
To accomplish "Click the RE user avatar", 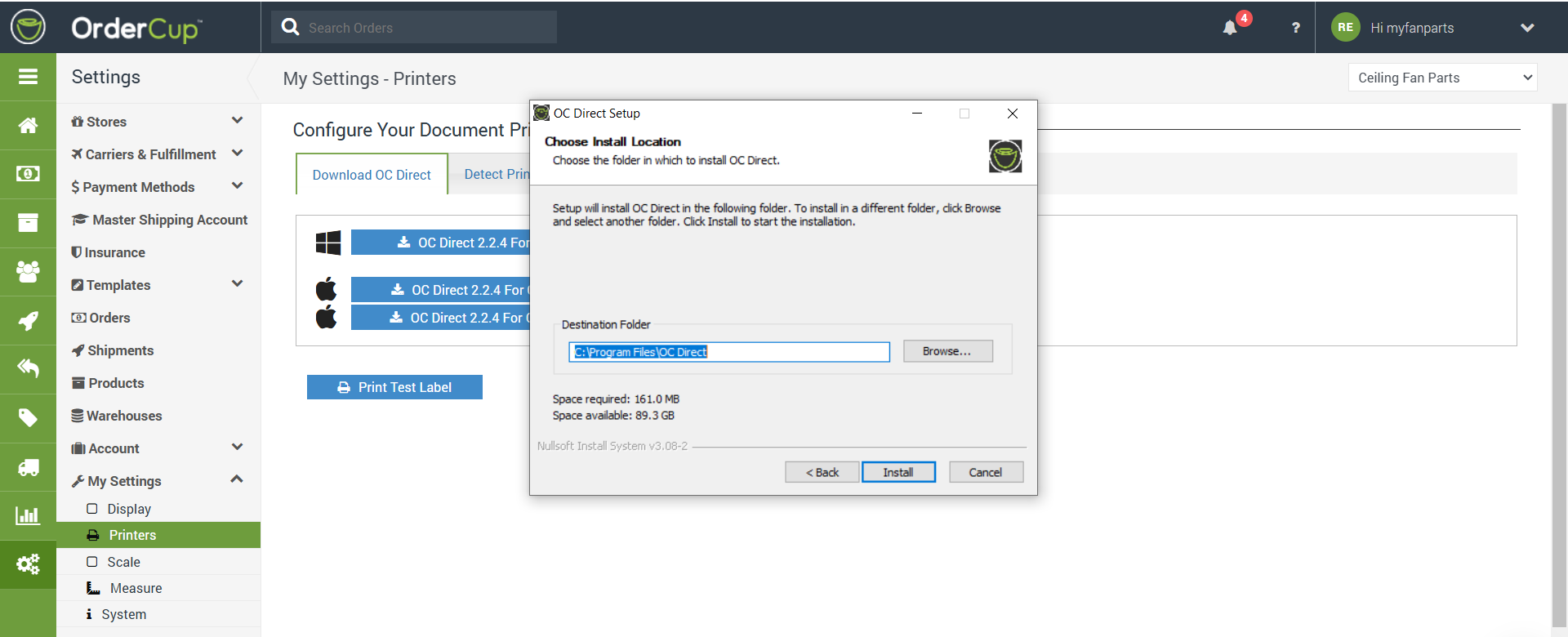I will click(x=1345, y=27).
